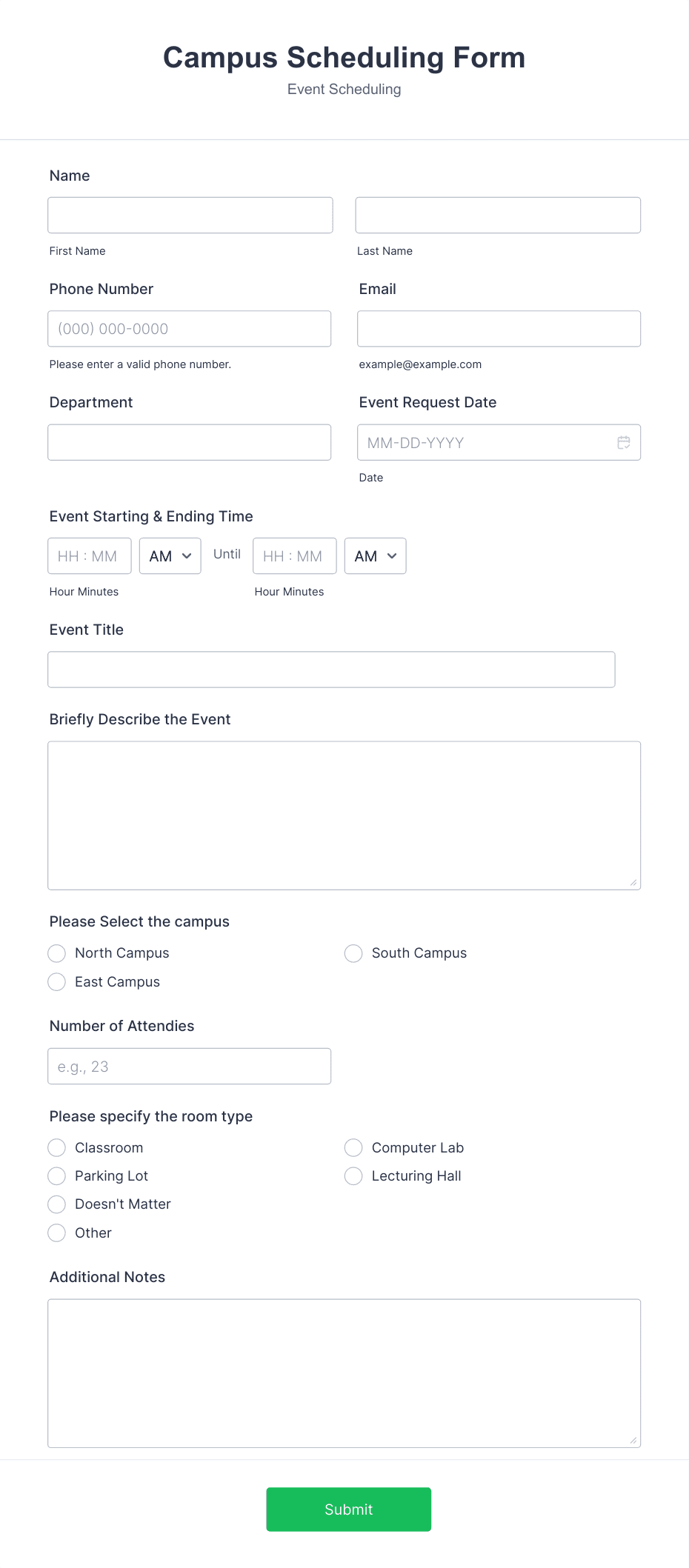Open the starting time AM/PM dropdown
The width and height of the screenshot is (689, 1568).
[x=170, y=556]
